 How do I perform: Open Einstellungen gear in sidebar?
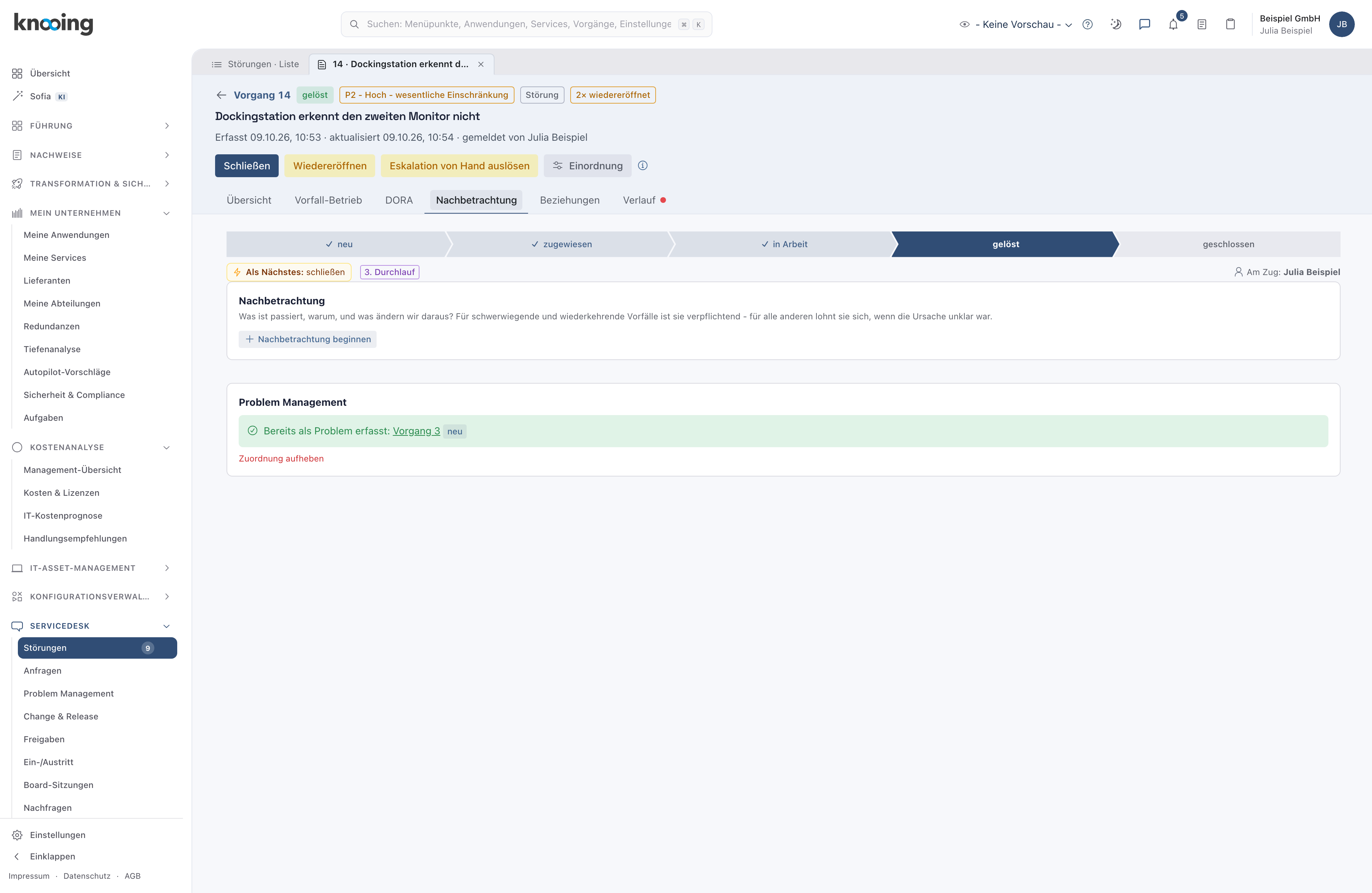coord(58,835)
